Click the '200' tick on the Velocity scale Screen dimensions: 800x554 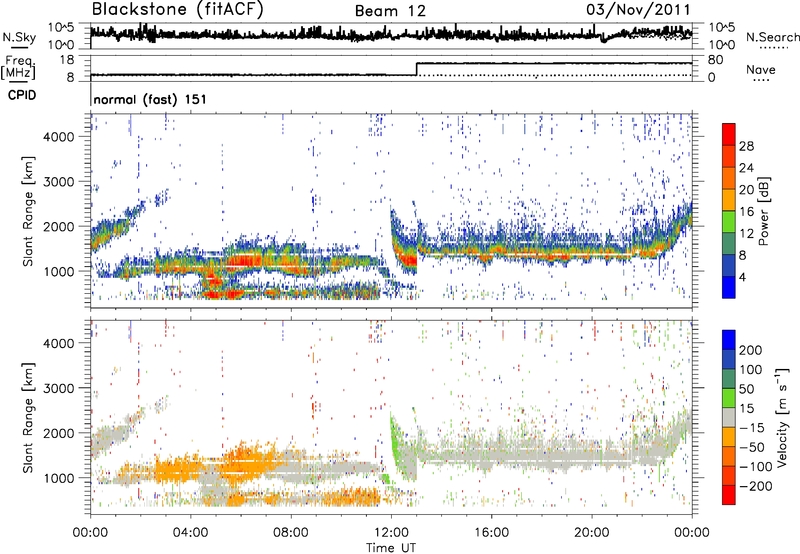(751, 350)
